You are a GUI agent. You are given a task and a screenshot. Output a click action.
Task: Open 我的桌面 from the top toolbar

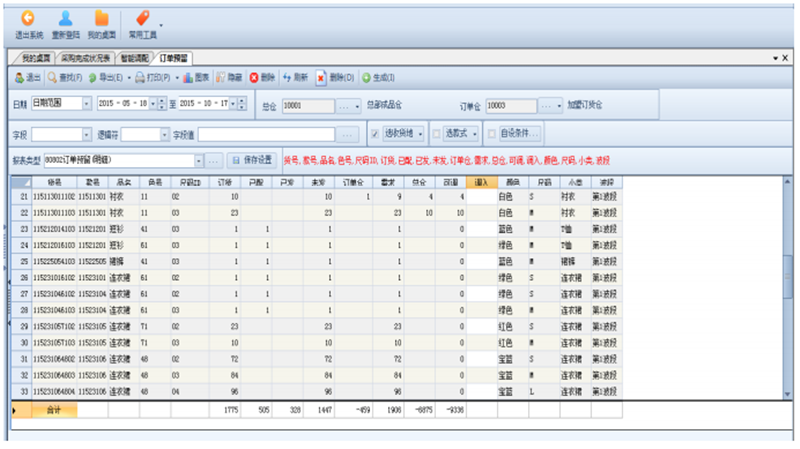coord(101,19)
